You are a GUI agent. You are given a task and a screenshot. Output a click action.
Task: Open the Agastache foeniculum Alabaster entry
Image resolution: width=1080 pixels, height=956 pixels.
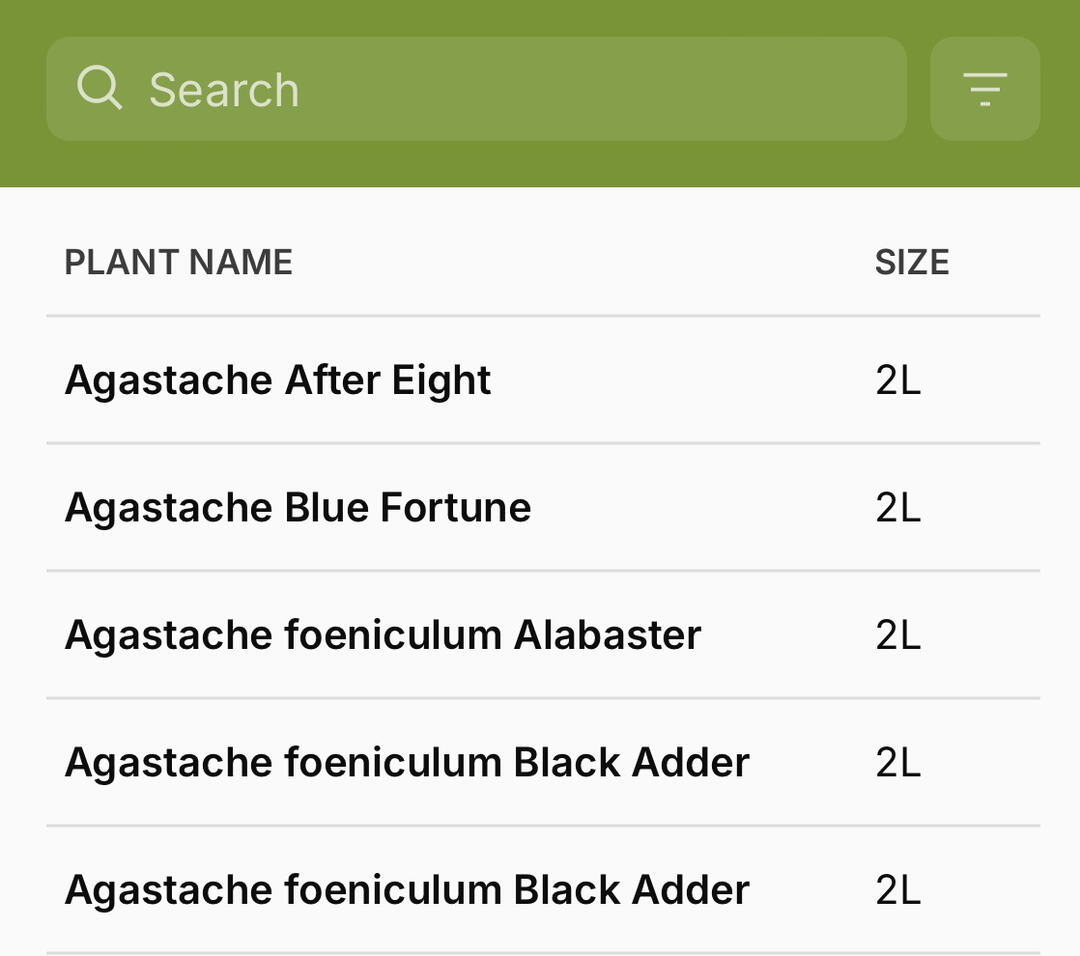382,635
